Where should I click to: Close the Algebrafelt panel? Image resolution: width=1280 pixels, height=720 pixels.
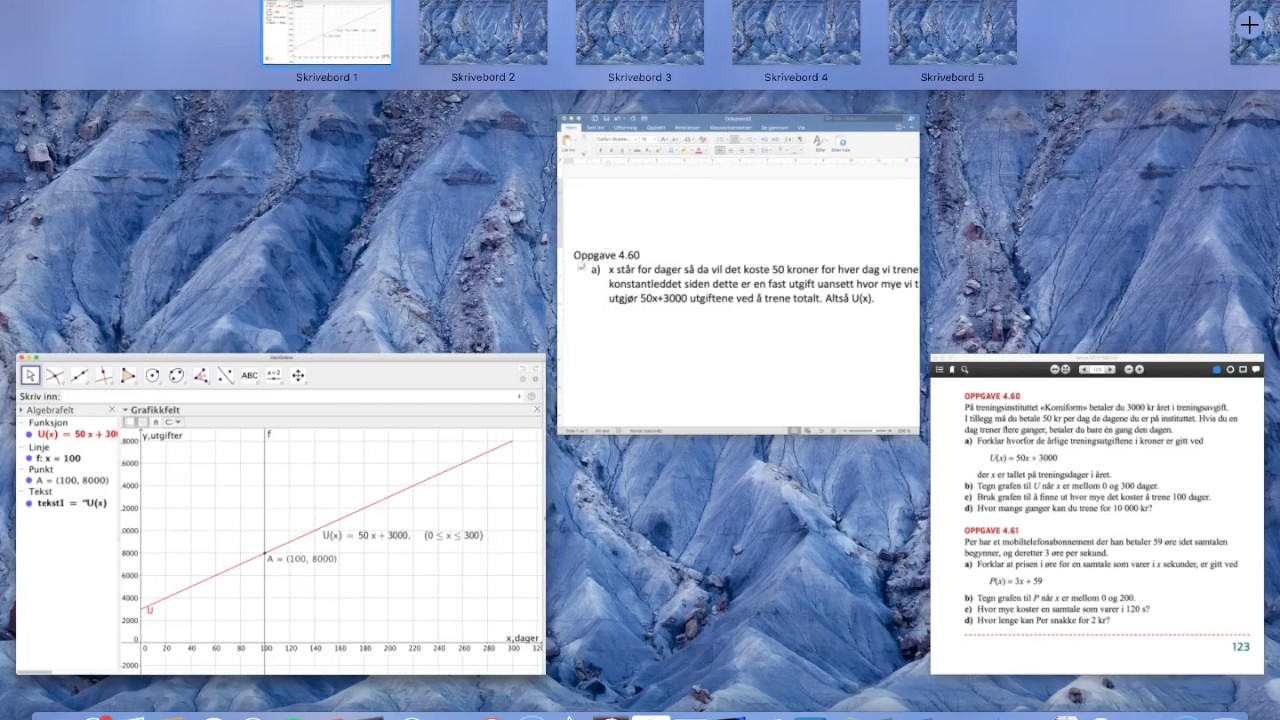(x=112, y=409)
